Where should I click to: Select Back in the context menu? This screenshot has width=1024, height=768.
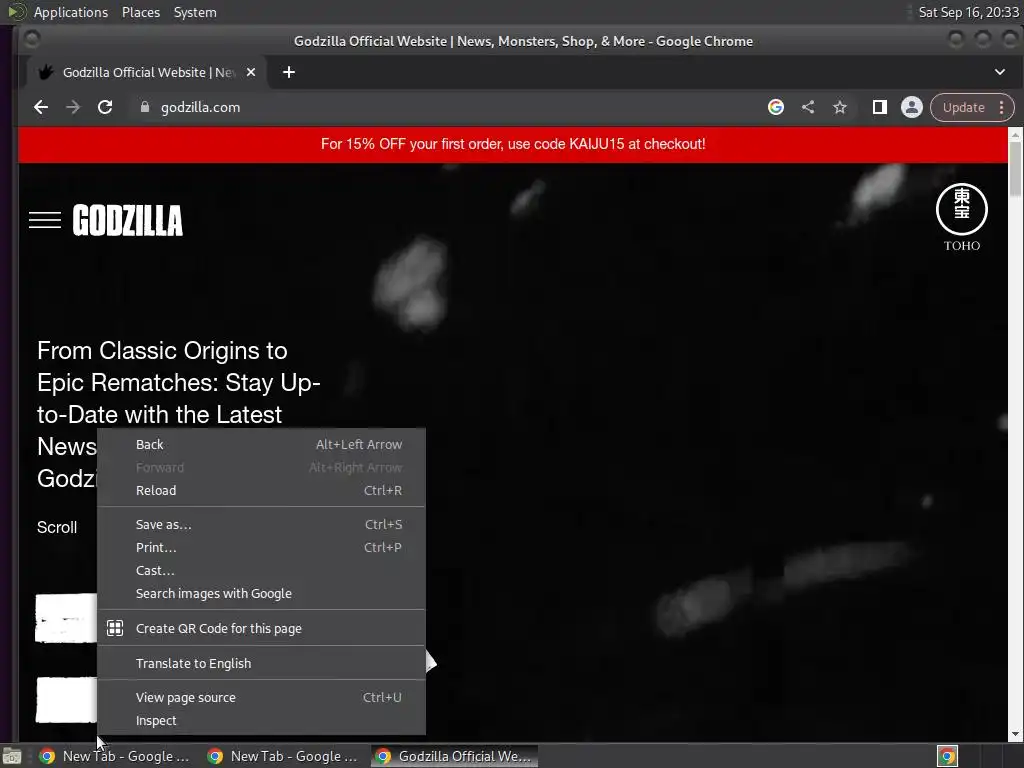[261, 445]
